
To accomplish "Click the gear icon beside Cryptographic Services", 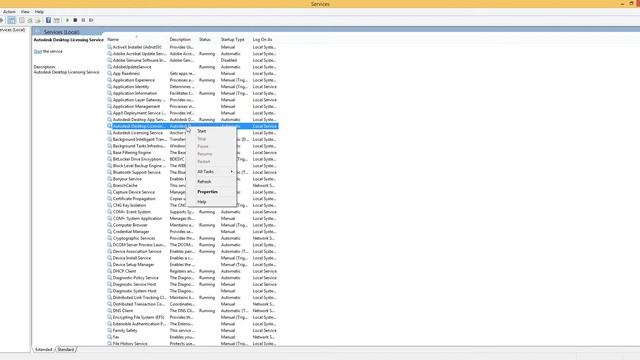I will [109, 238].
